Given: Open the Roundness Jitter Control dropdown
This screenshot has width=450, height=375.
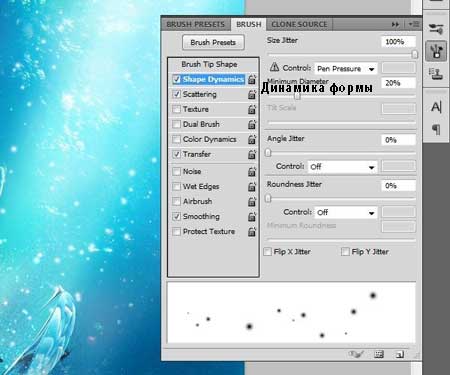Looking at the screenshot, I should tap(346, 212).
